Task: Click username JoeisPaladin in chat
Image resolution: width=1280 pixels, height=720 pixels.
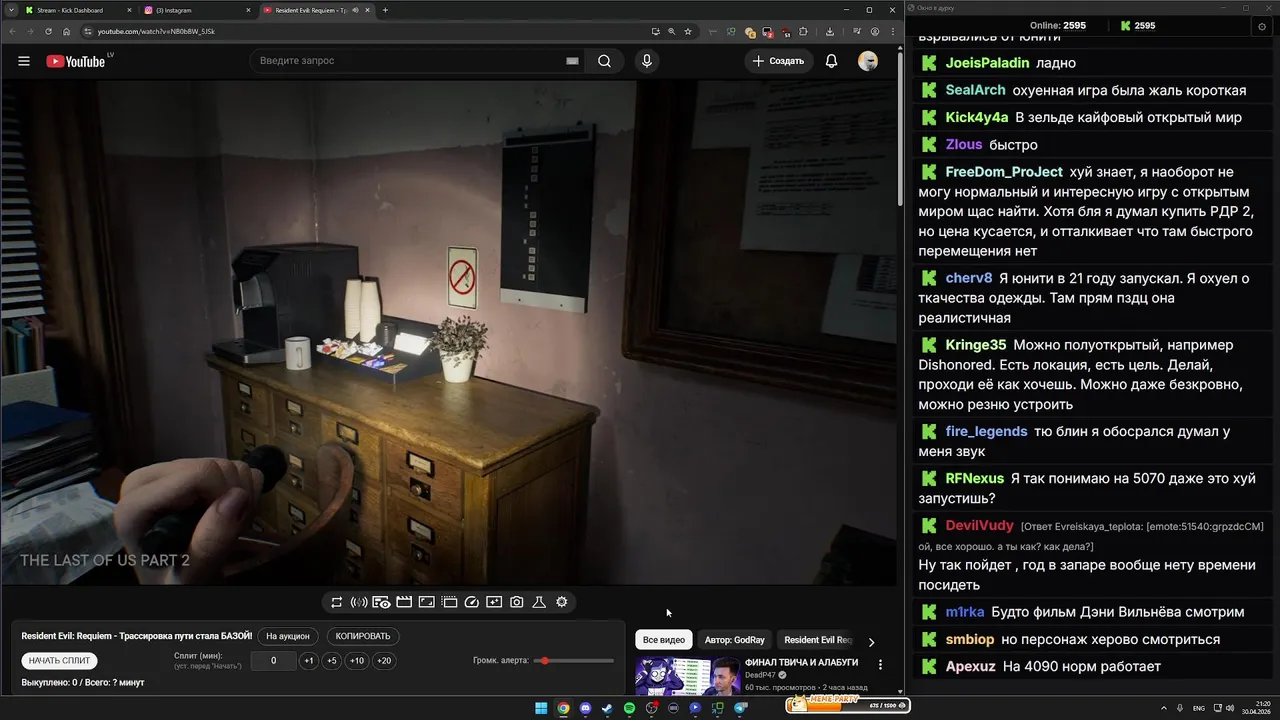Action: (987, 63)
